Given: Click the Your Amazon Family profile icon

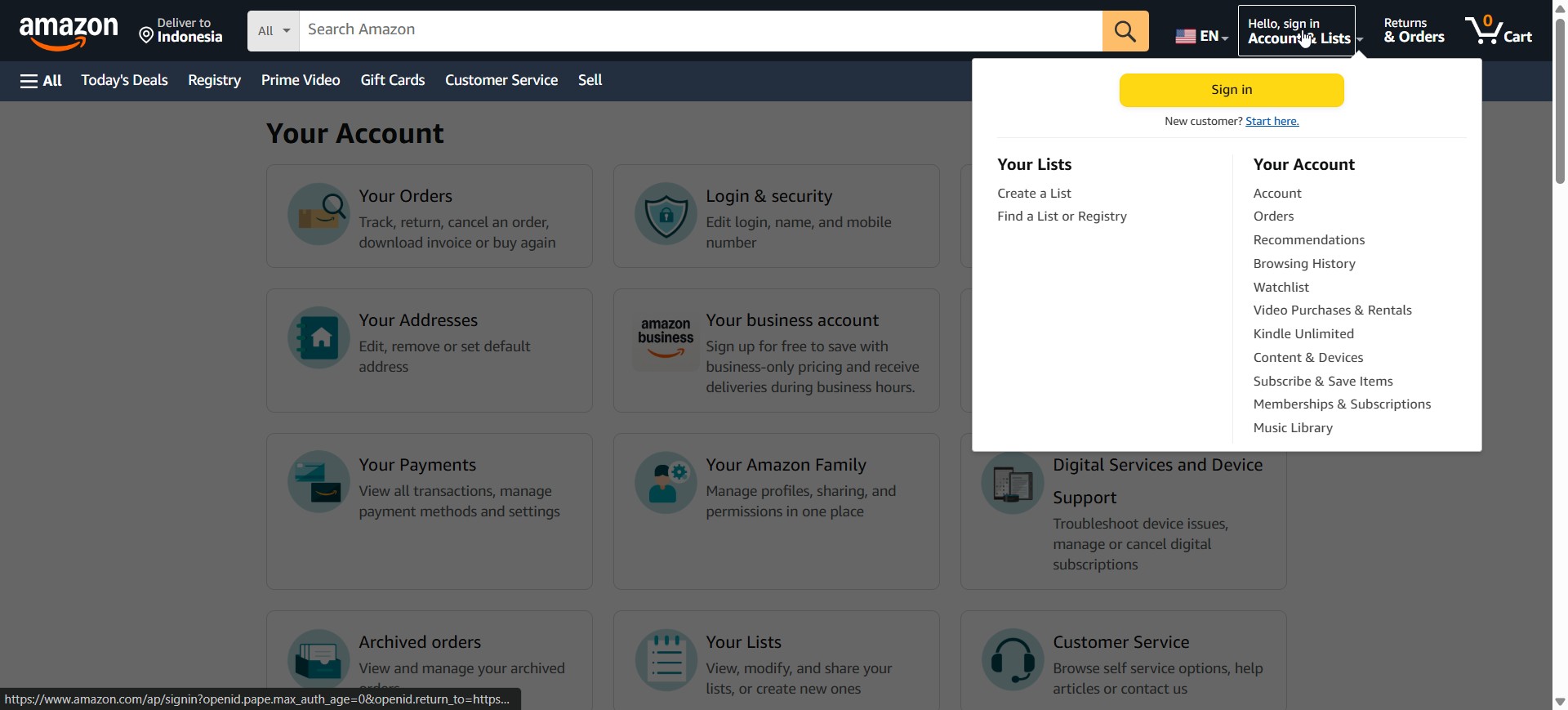Looking at the screenshot, I should click(x=666, y=482).
